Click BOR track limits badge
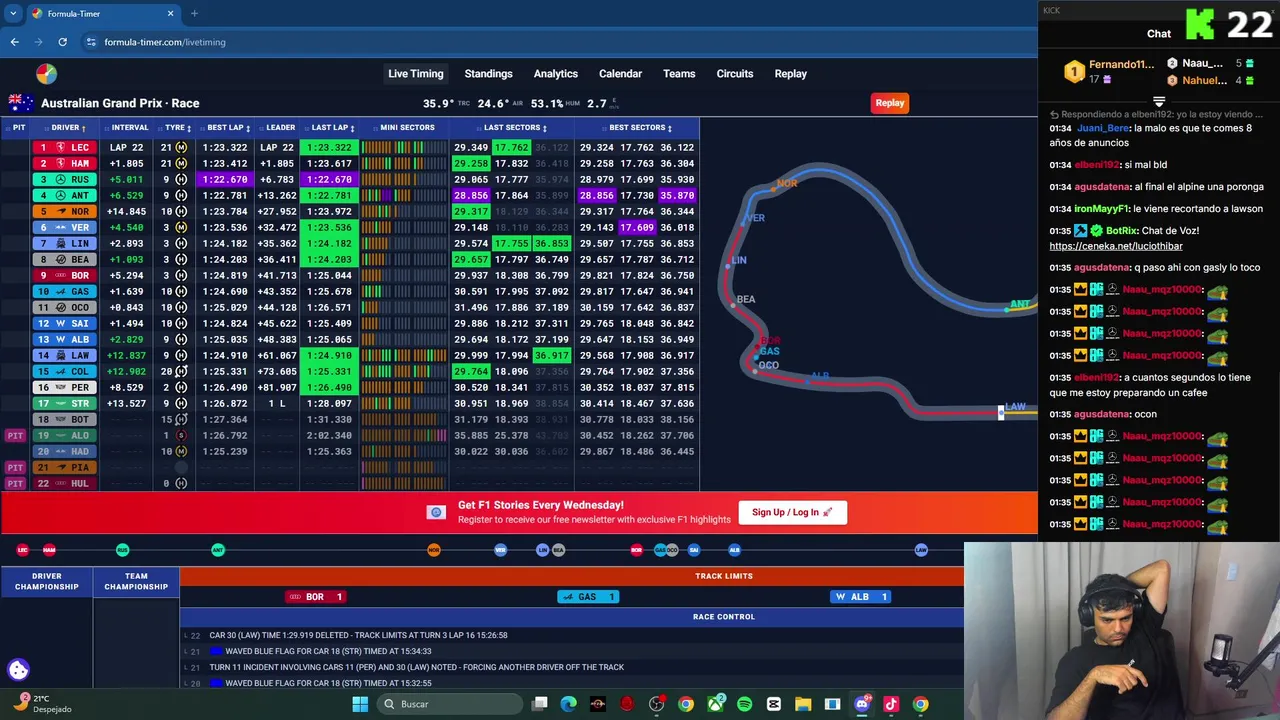Screen dimensions: 1280x720 [x=315, y=597]
